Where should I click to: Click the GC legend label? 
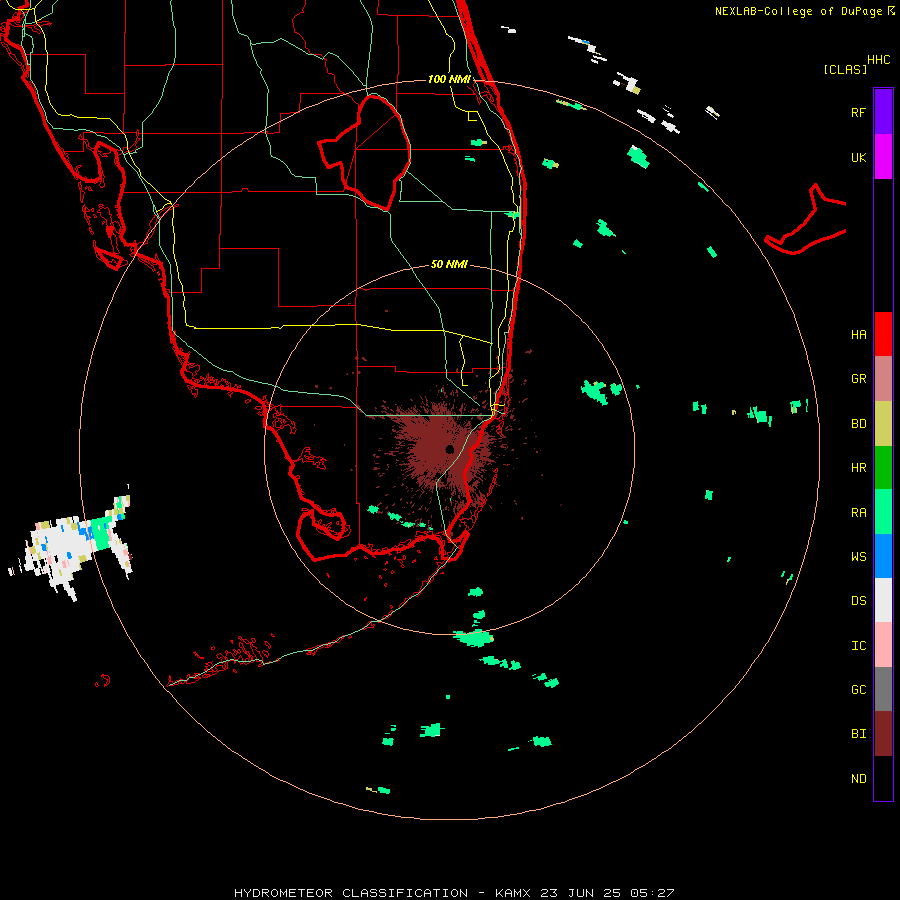(x=858, y=690)
